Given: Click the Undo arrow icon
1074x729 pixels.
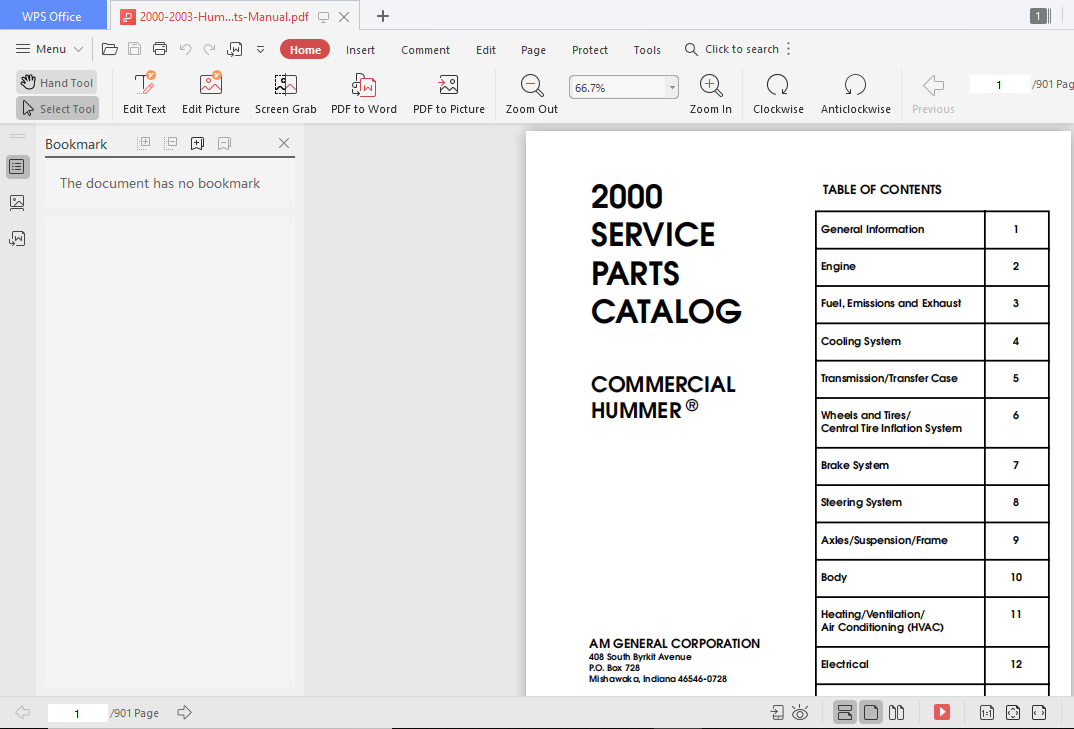Looking at the screenshot, I should pyautogui.click(x=185, y=49).
